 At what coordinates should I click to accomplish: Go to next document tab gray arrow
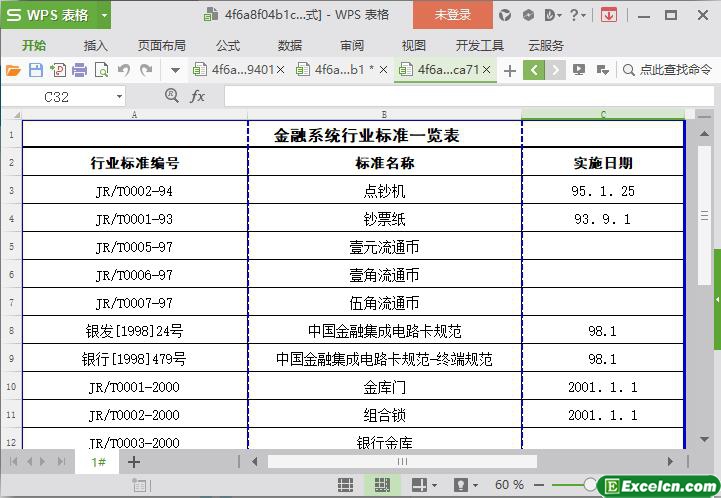555,70
